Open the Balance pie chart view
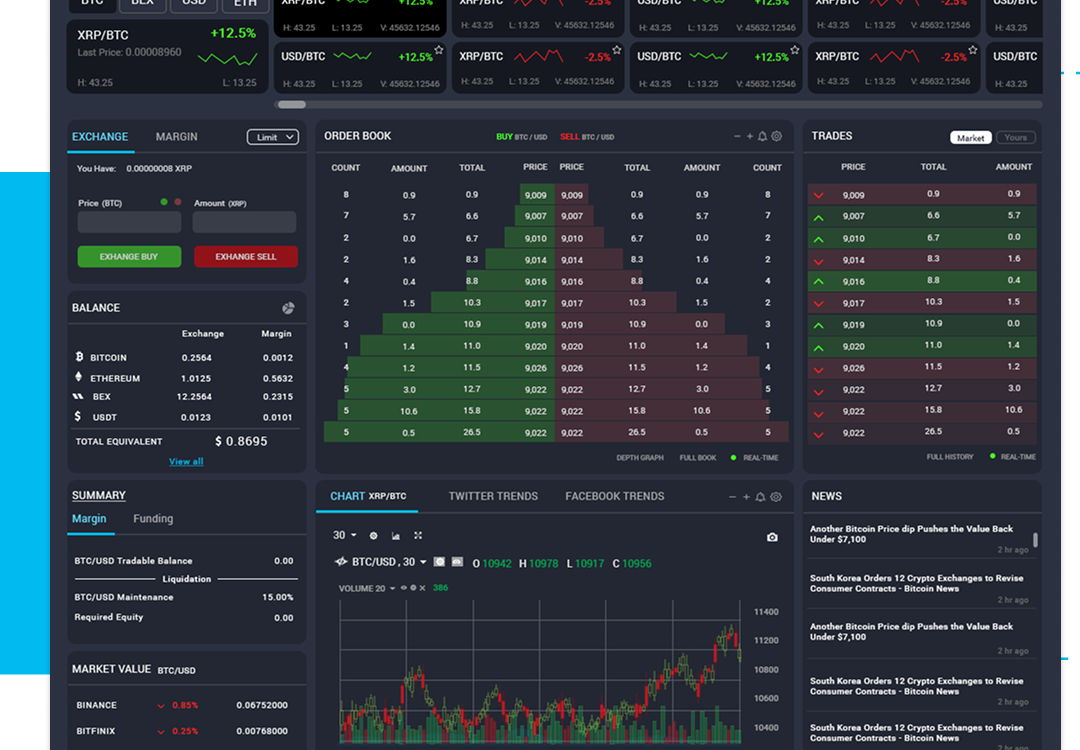 click(288, 308)
